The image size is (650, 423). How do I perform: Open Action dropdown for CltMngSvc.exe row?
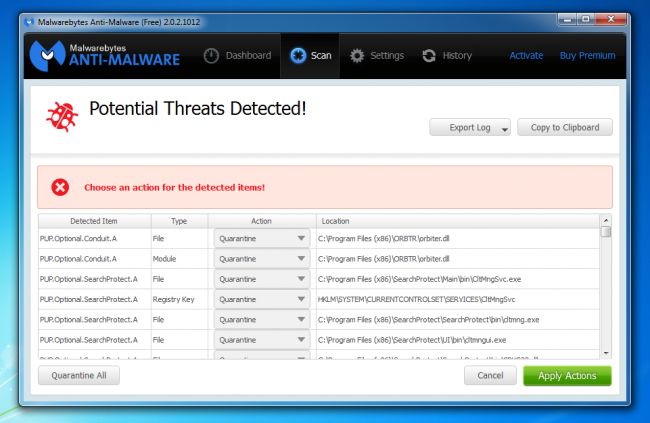pyautogui.click(x=262, y=279)
